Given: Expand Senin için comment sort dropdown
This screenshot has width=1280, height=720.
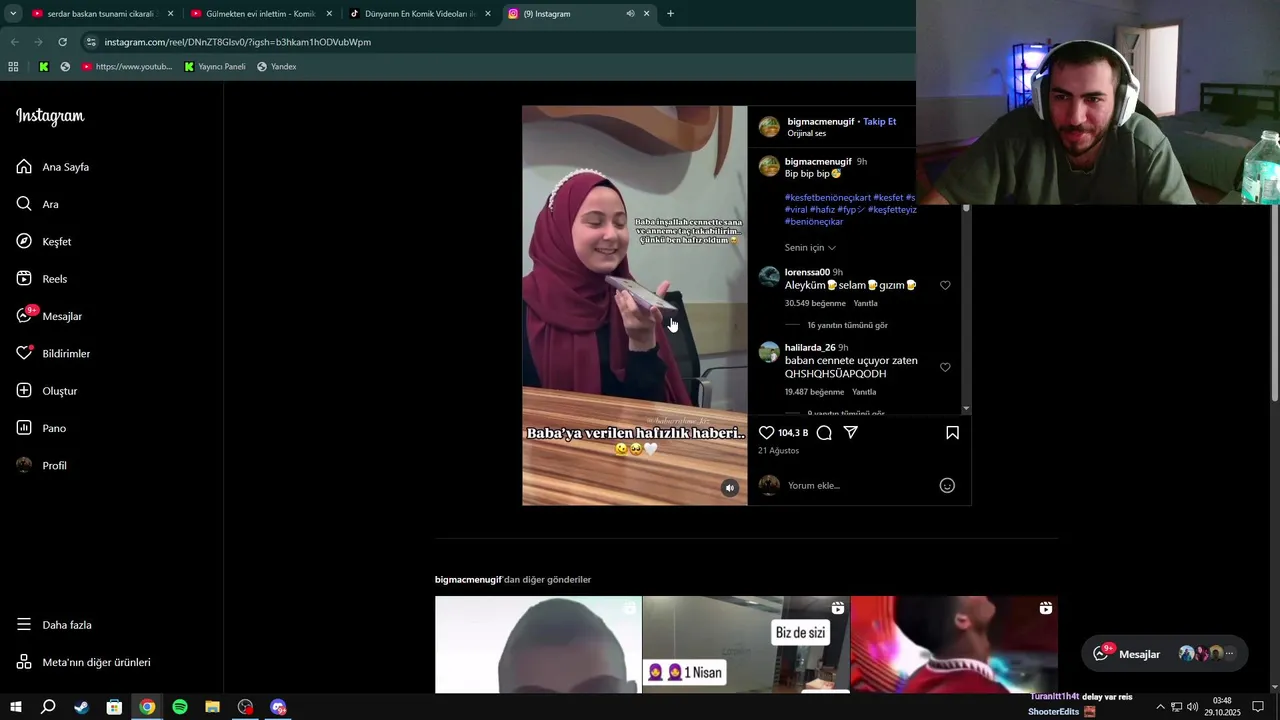Looking at the screenshot, I should tap(810, 248).
